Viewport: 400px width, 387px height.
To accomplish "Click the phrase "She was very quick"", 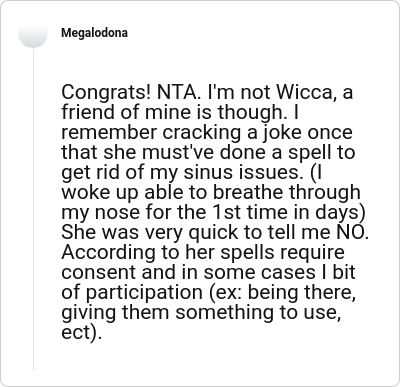I will click(x=150, y=232).
